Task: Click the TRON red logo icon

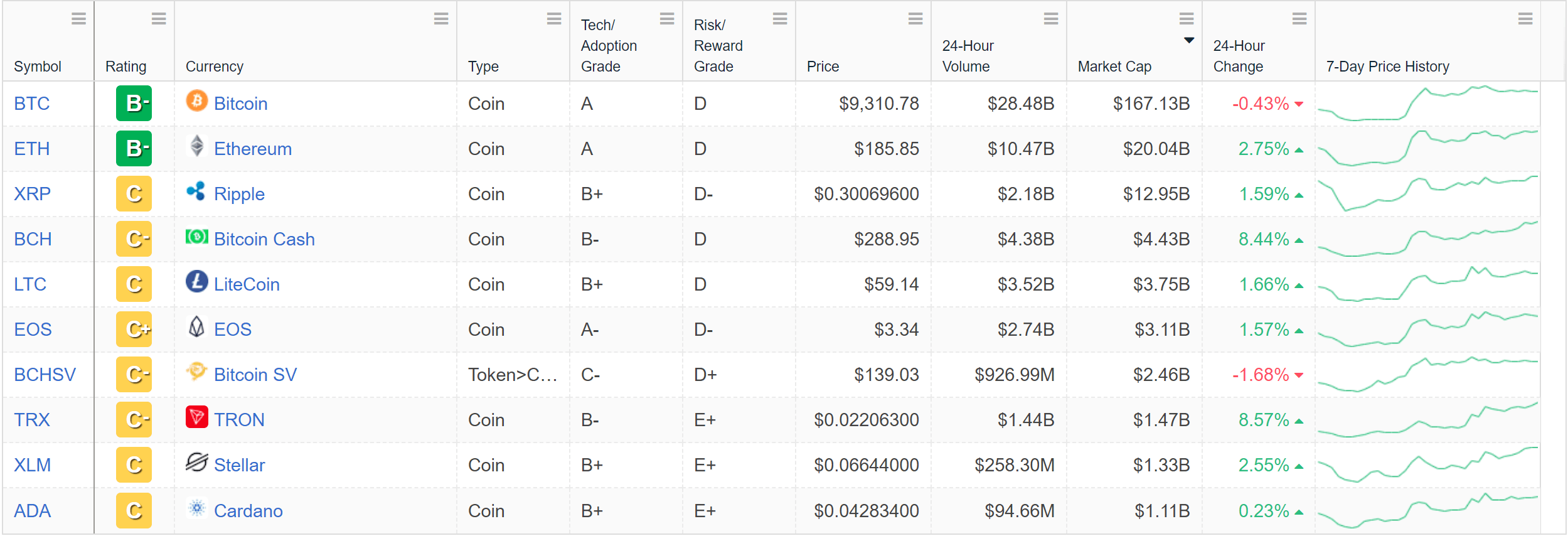Action: tap(196, 417)
